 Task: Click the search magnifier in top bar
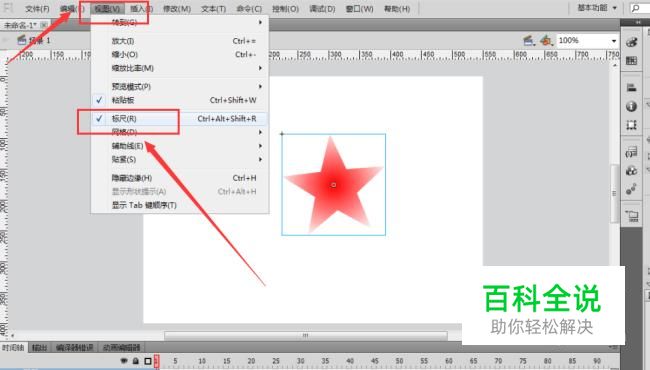pos(636,8)
